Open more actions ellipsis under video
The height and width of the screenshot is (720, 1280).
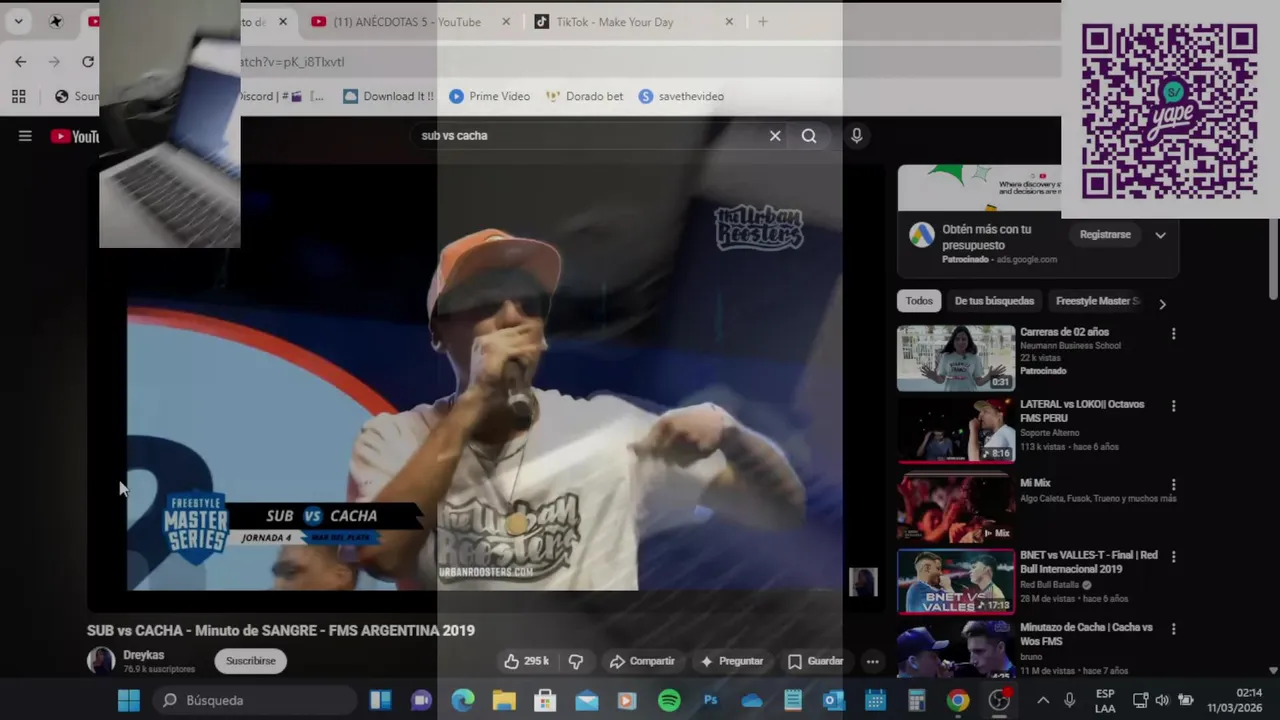pyautogui.click(x=872, y=661)
